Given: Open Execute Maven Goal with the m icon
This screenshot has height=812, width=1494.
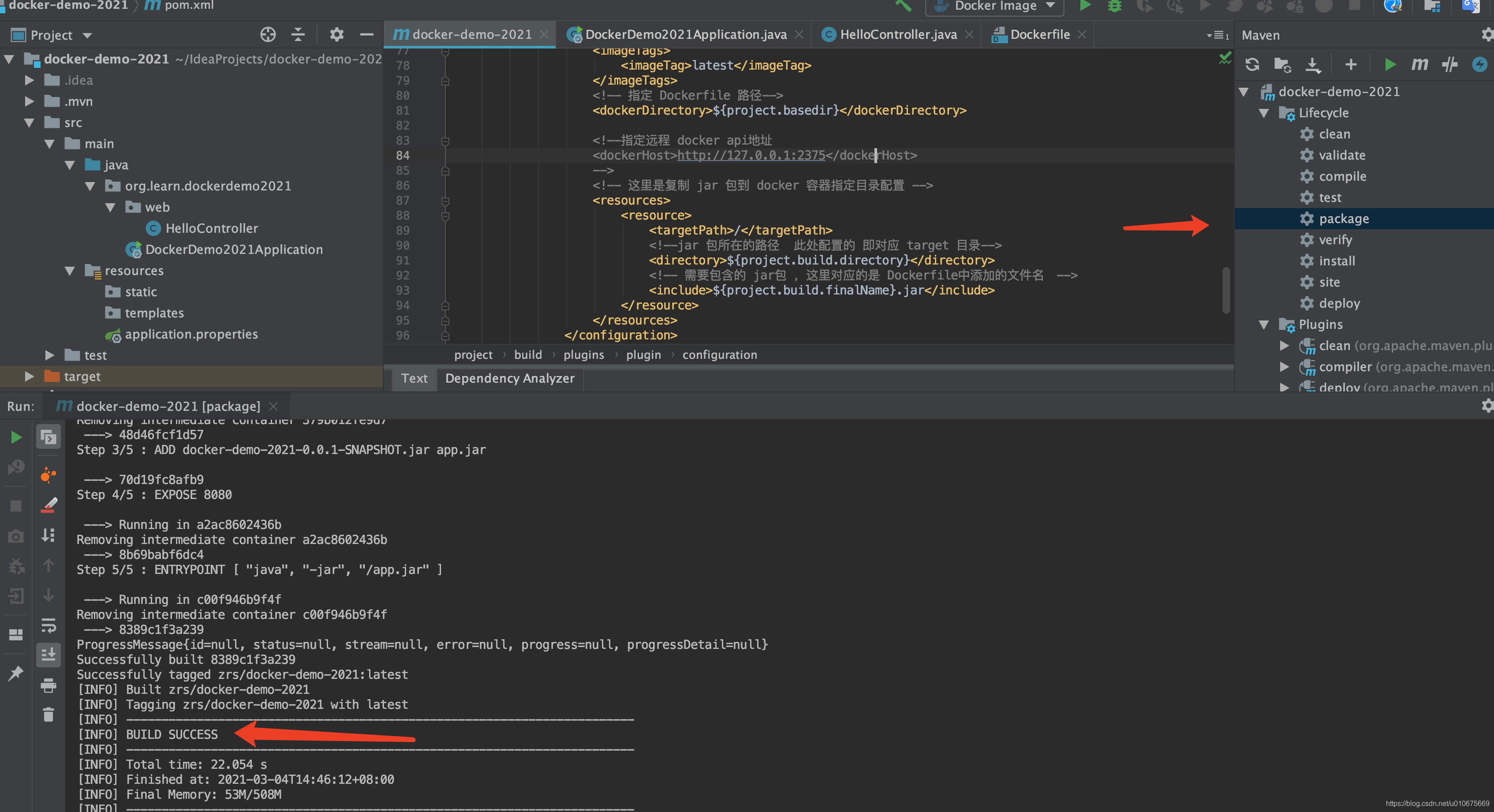Looking at the screenshot, I should [x=1419, y=64].
